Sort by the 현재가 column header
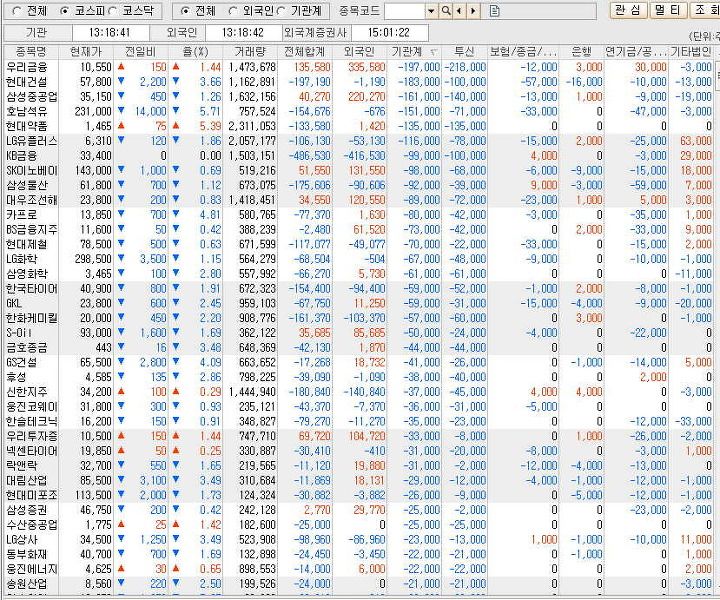This screenshot has height=600, width=720. [86, 52]
